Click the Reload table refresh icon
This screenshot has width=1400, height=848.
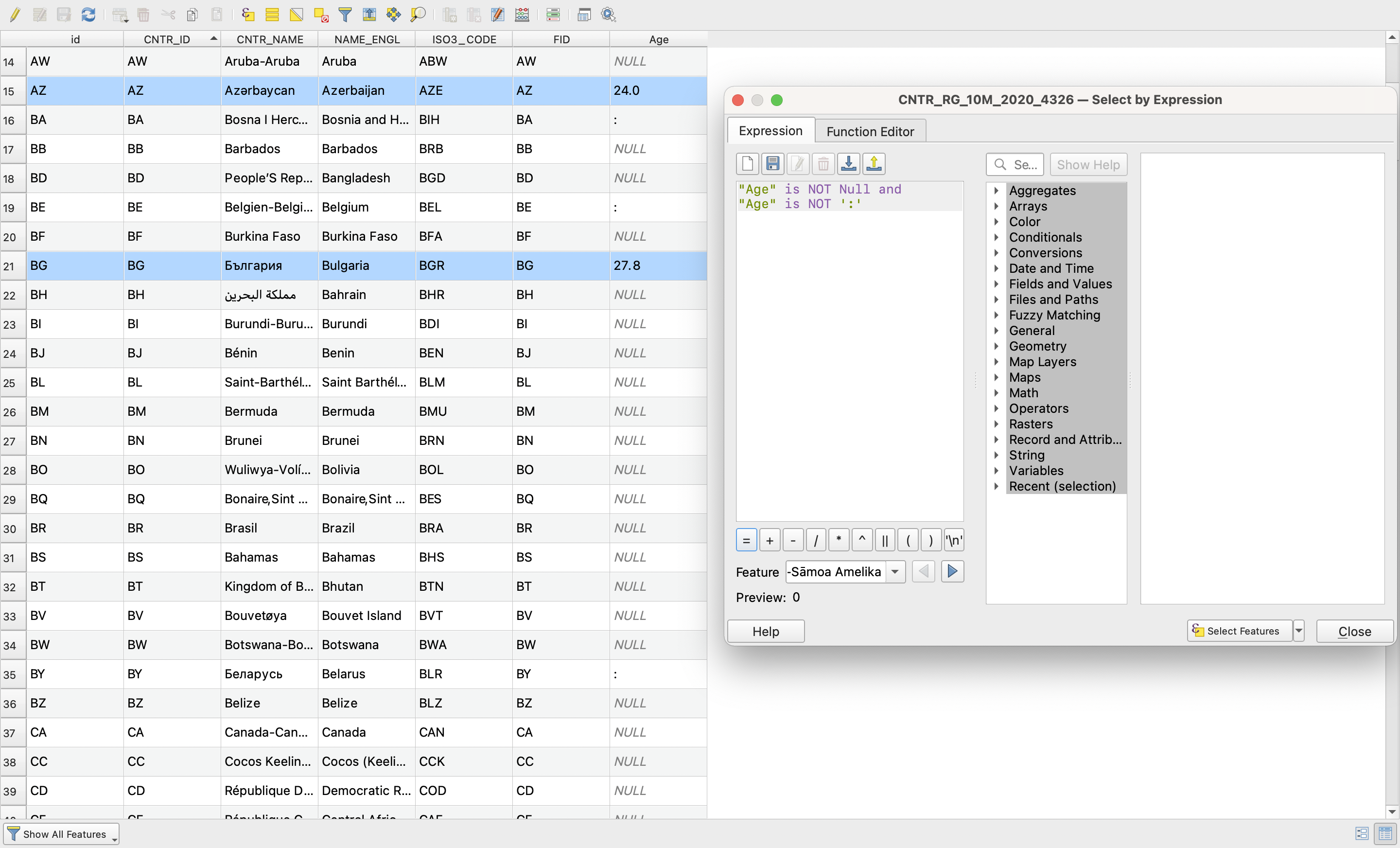click(x=88, y=14)
